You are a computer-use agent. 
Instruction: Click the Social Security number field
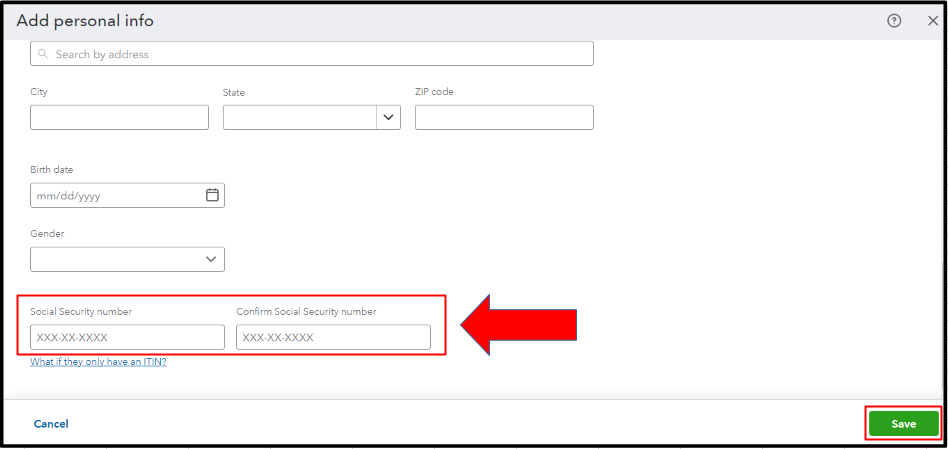point(128,337)
